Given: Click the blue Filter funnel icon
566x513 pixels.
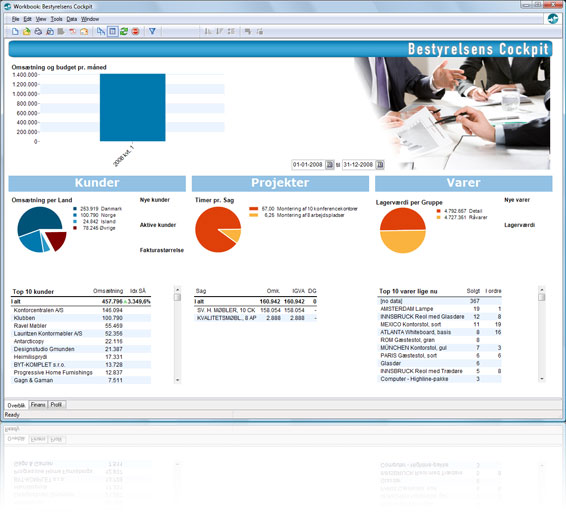Looking at the screenshot, I should [x=152, y=32].
